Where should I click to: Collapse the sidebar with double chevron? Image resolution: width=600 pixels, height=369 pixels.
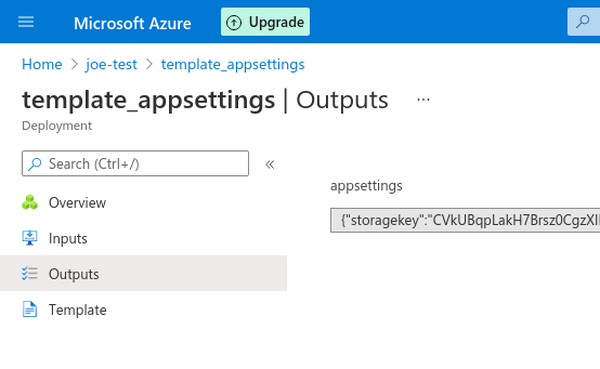[x=270, y=164]
